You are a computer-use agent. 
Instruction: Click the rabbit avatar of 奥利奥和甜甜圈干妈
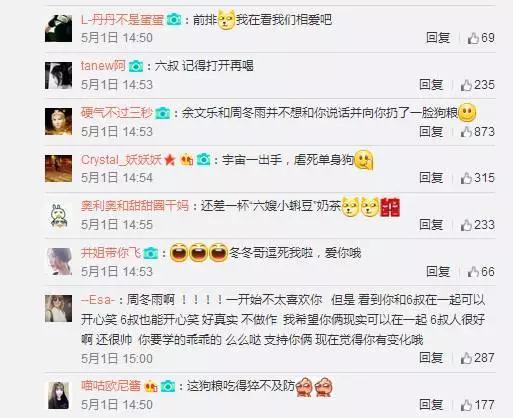coord(59,216)
